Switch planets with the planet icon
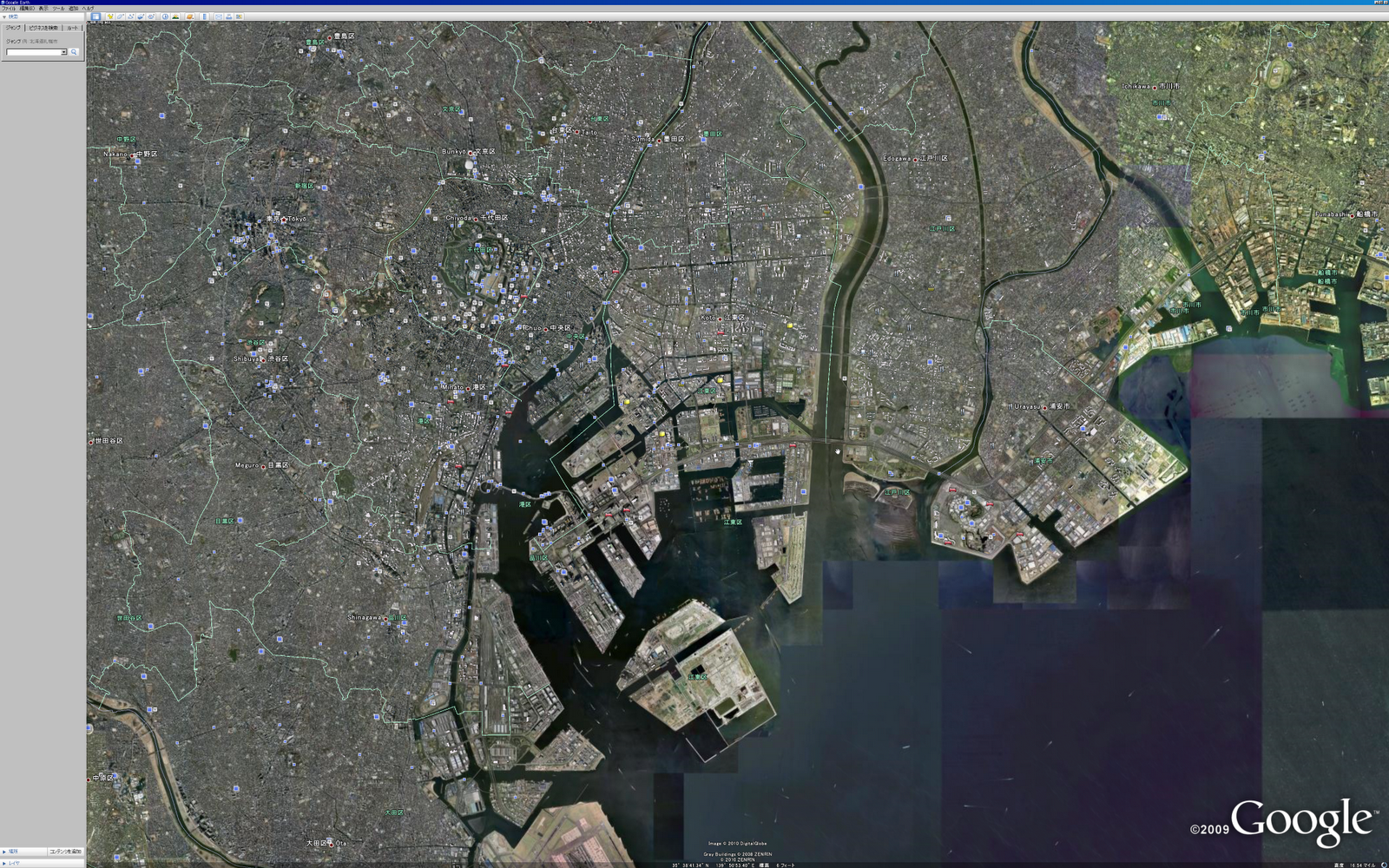 pos(190,16)
